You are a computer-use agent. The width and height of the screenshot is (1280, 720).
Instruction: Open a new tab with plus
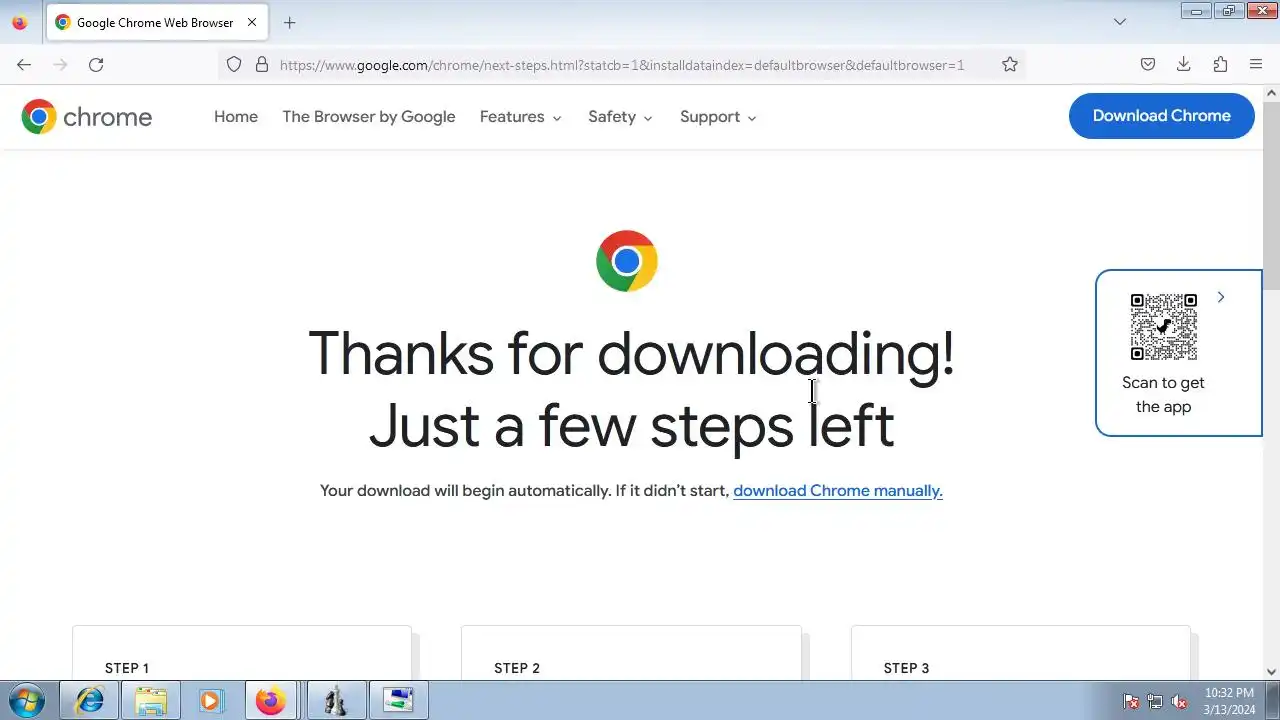pos(289,22)
